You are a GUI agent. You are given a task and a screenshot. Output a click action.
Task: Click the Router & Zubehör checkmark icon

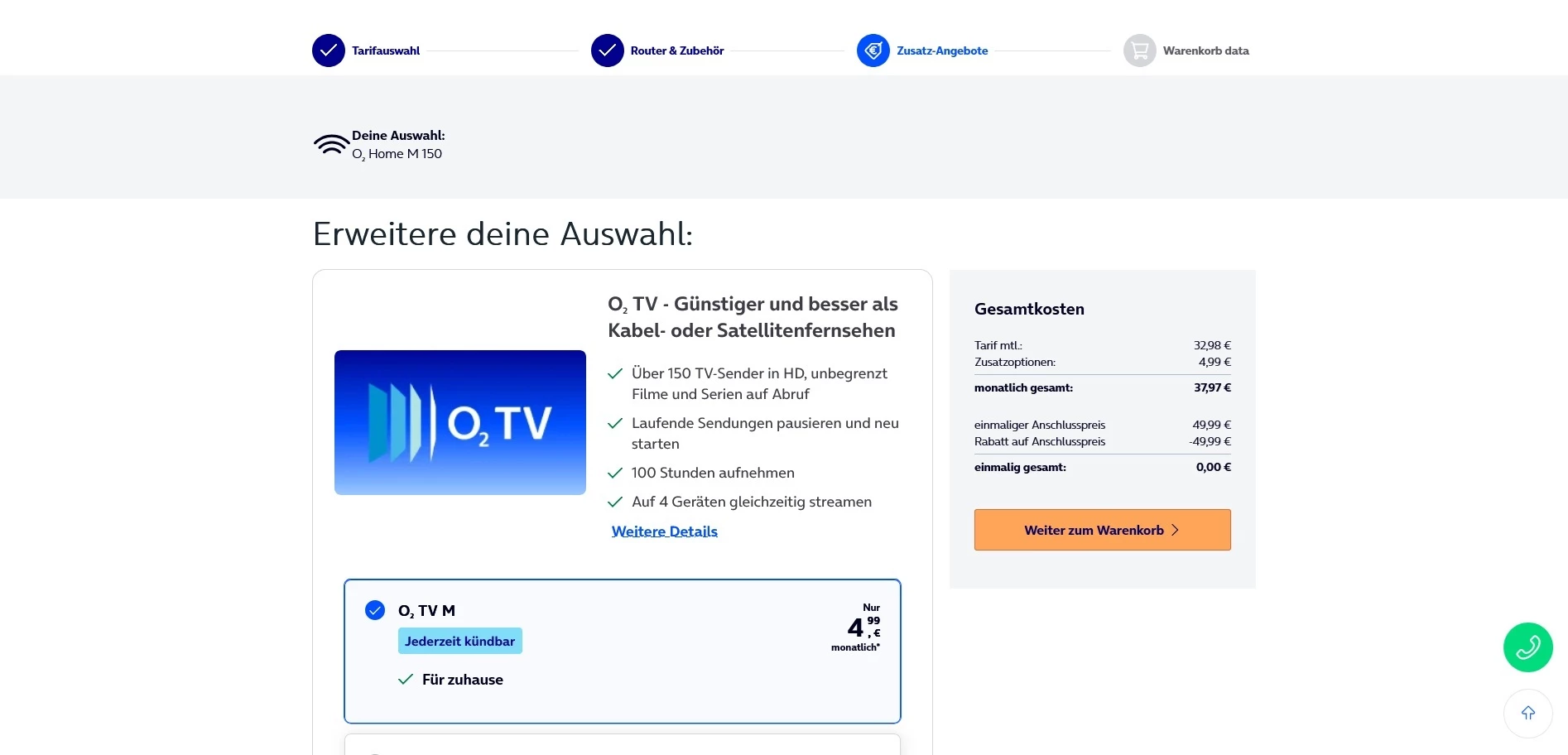pyautogui.click(x=608, y=50)
